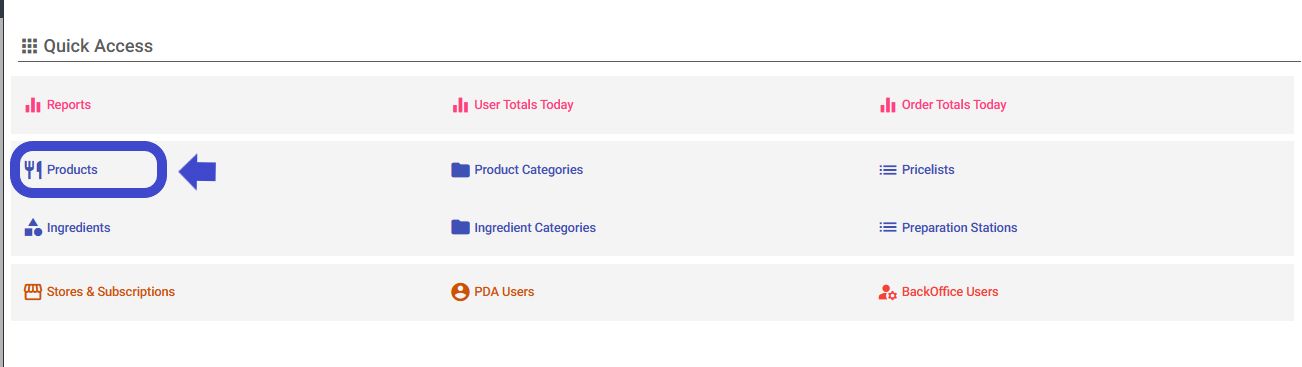Select Stores & Subscriptions link
This screenshot has width=1302, height=367.
[x=110, y=292]
